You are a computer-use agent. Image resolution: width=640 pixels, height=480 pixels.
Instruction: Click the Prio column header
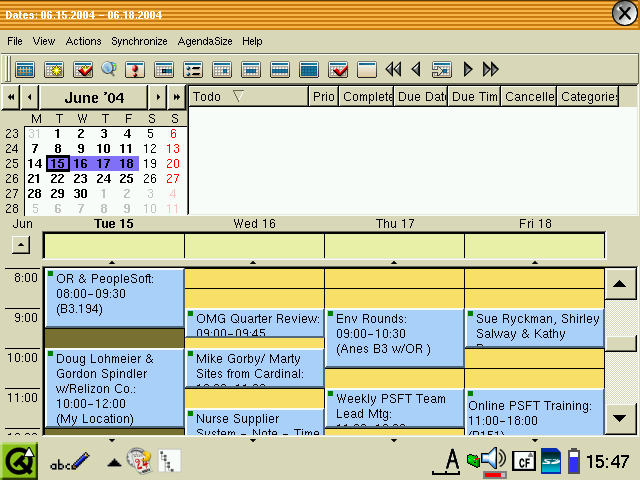[324, 96]
